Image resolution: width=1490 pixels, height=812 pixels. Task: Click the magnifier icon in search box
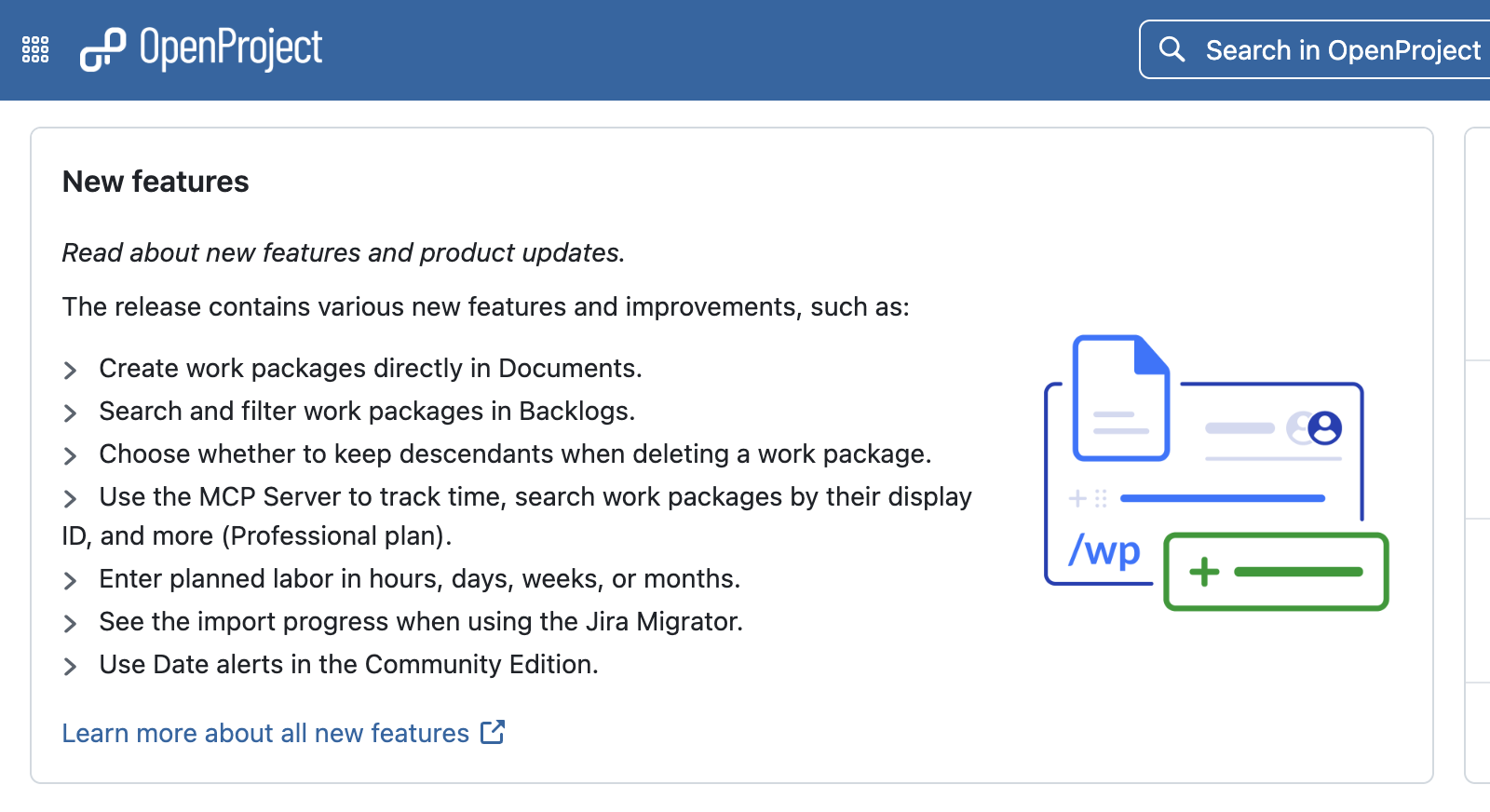1172,49
